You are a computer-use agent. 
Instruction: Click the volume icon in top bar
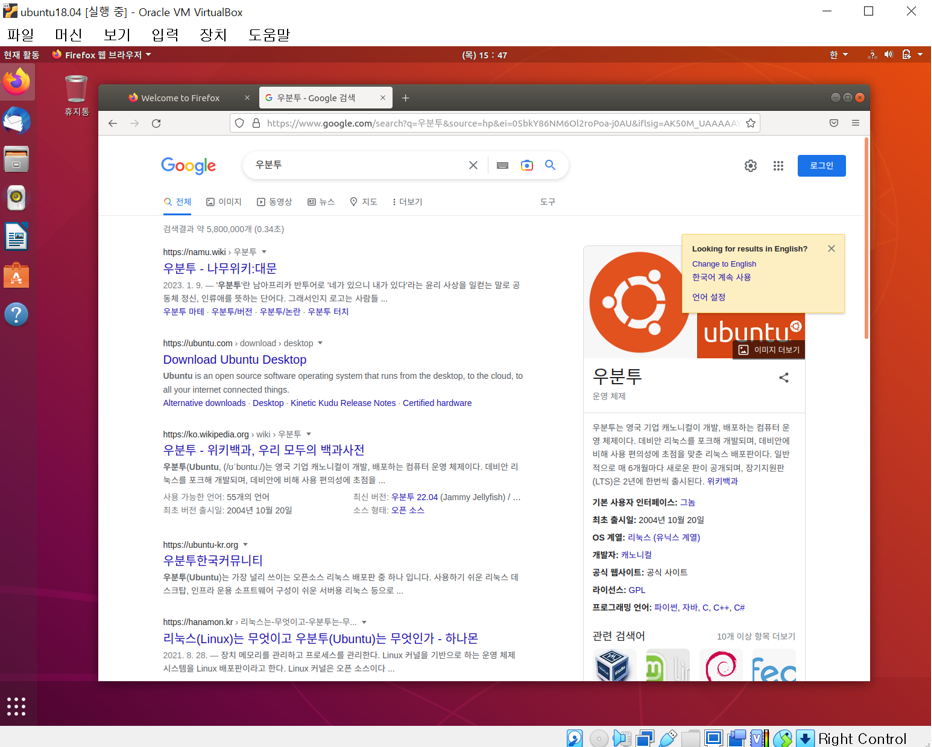point(889,55)
